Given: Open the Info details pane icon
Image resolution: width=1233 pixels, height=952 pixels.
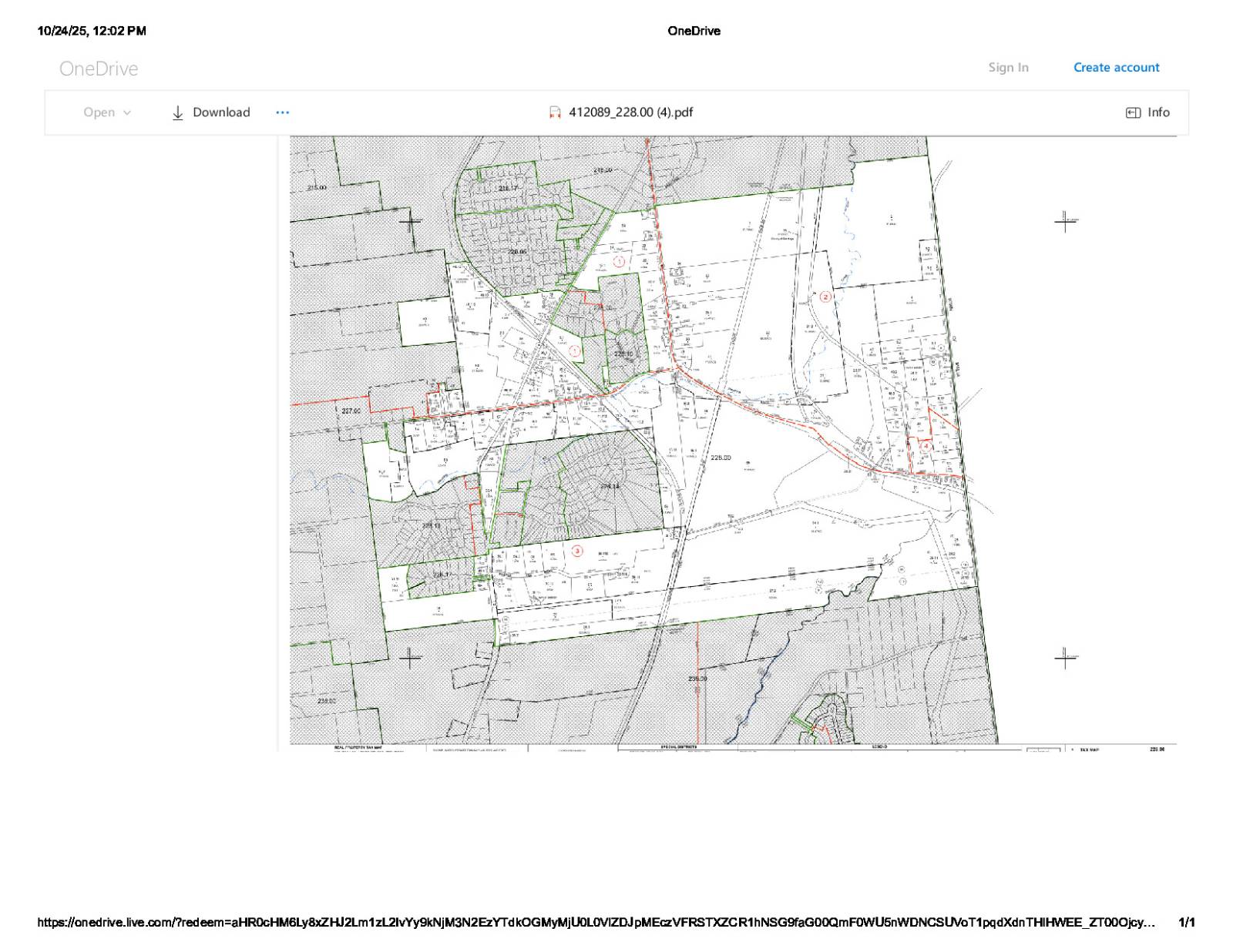Looking at the screenshot, I should coord(1133,112).
